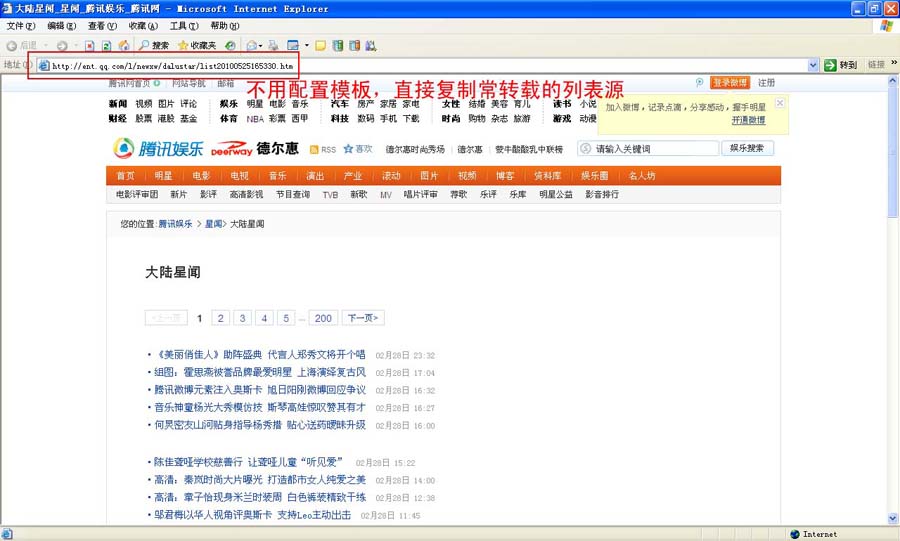This screenshot has width=900, height=541.
Task: Click the 电影评审团 subnav link
Action: point(137,194)
